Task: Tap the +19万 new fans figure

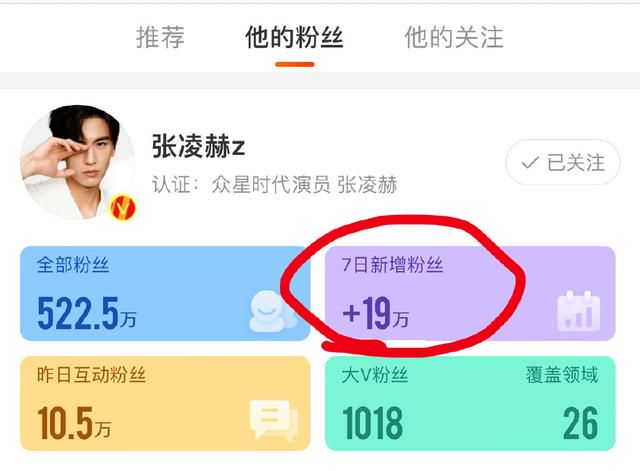Action: click(376, 313)
